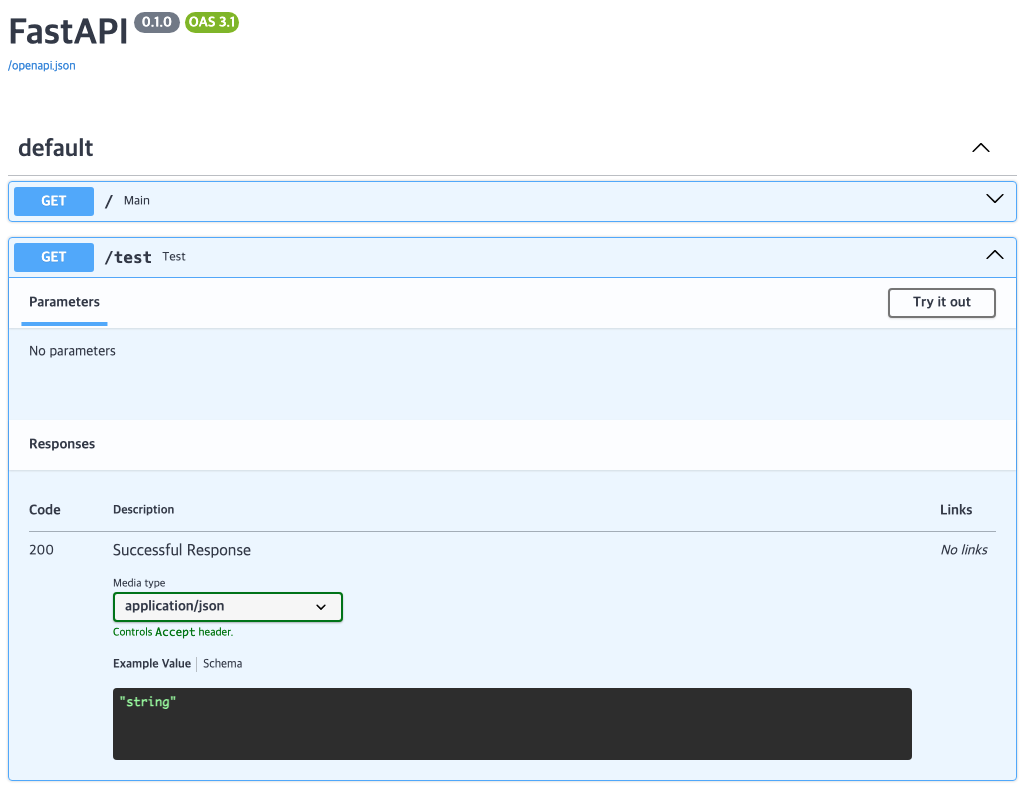Viewport: 1028px width, 792px height.
Task: Click the Code column header
Action: pyautogui.click(x=45, y=510)
